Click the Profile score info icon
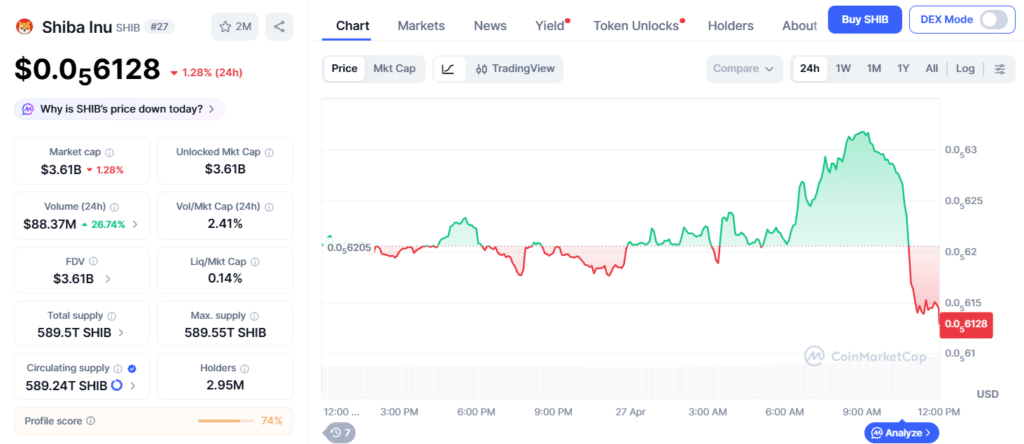The image size is (1024, 444). point(91,421)
